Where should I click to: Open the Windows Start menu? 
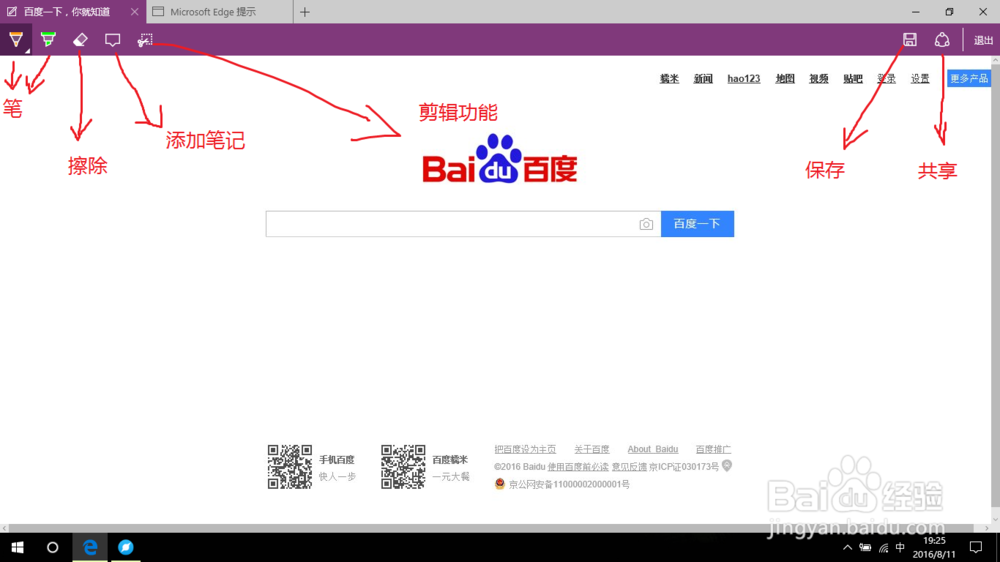click(x=17, y=547)
